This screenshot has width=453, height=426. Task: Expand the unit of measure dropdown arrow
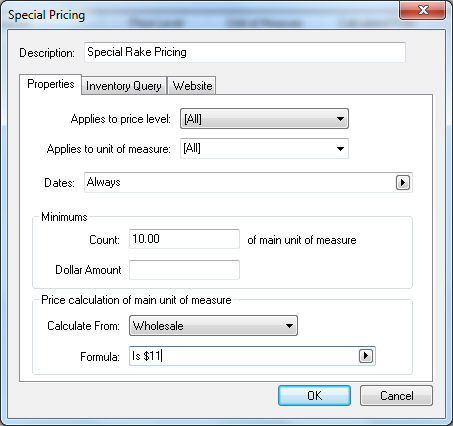pyautogui.click(x=340, y=149)
